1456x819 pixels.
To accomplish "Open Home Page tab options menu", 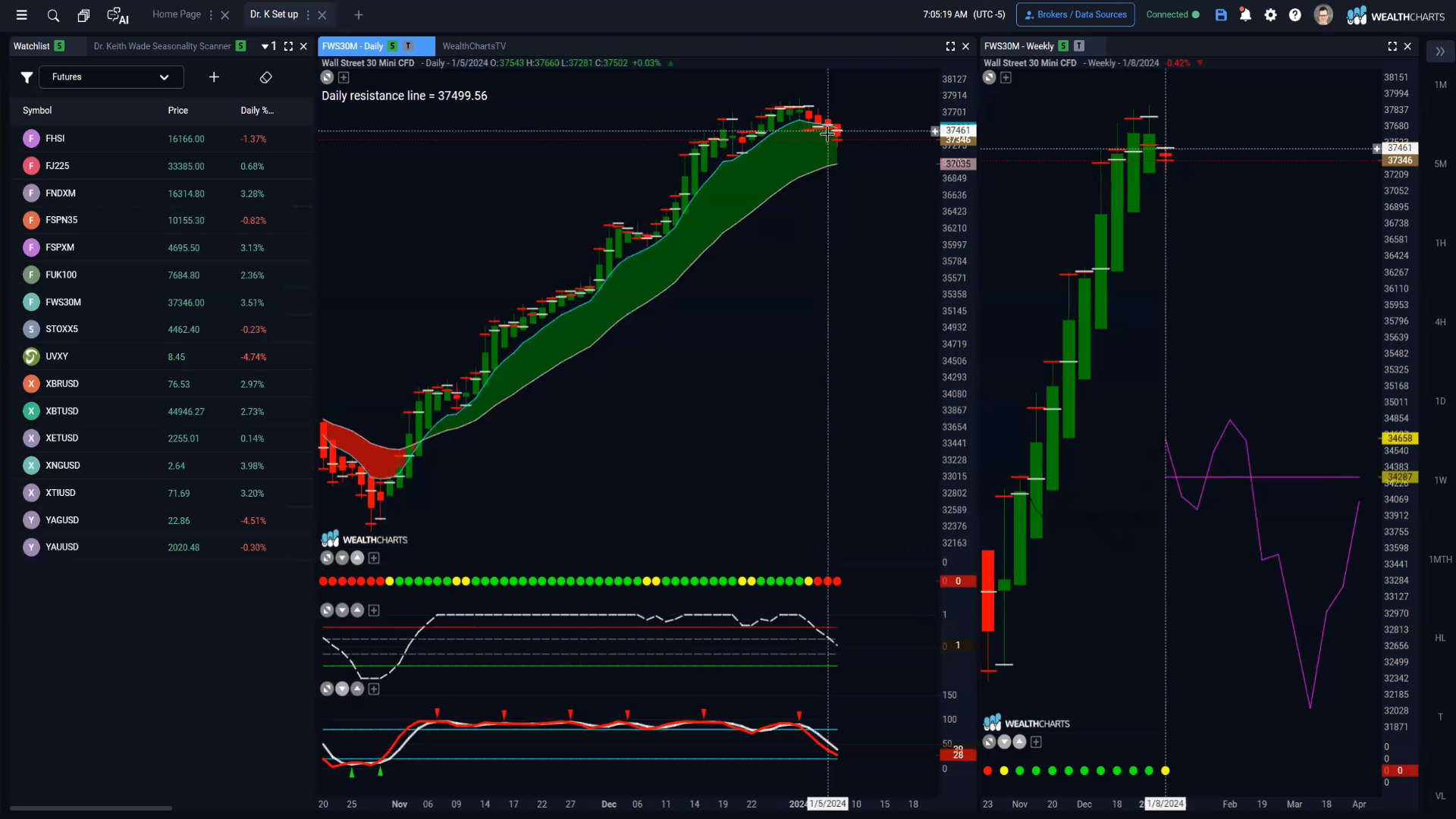I will pos(212,15).
